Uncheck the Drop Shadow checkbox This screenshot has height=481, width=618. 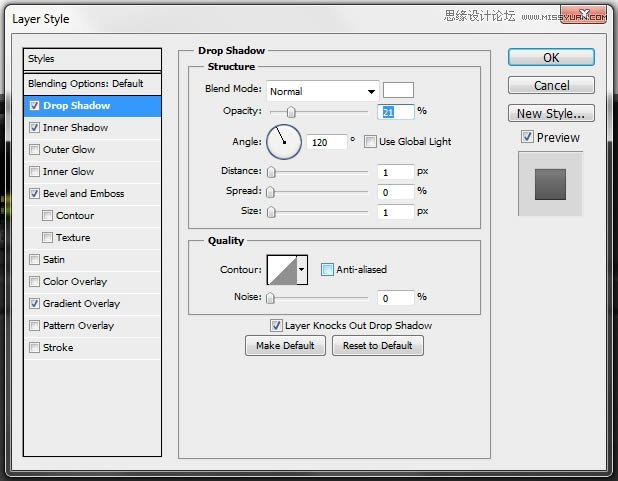[34, 106]
